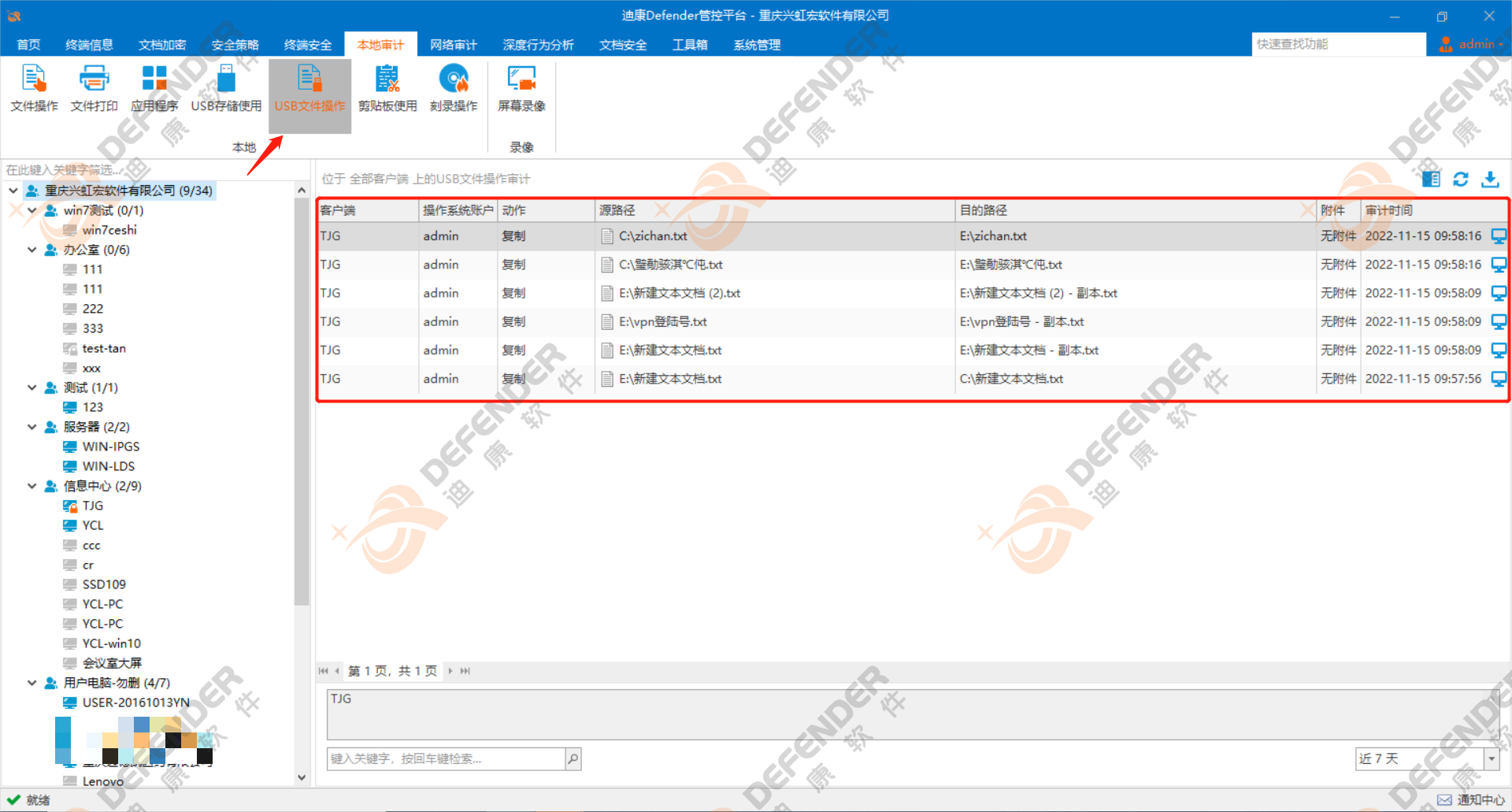Image resolution: width=1512 pixels, height=812 pixels.
Task: Click the tree panel scroll-down arrow
Action: click(302, 778)
